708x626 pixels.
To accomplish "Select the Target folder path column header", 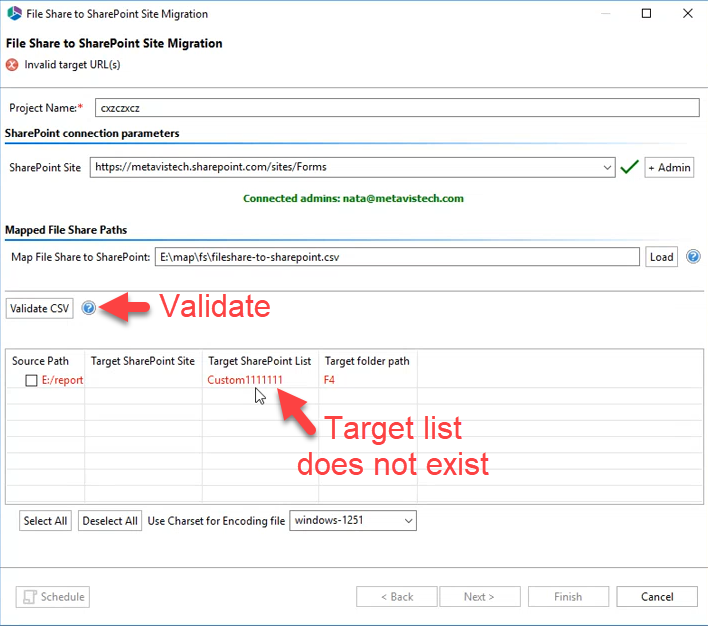I will click(x=368, y=361).
